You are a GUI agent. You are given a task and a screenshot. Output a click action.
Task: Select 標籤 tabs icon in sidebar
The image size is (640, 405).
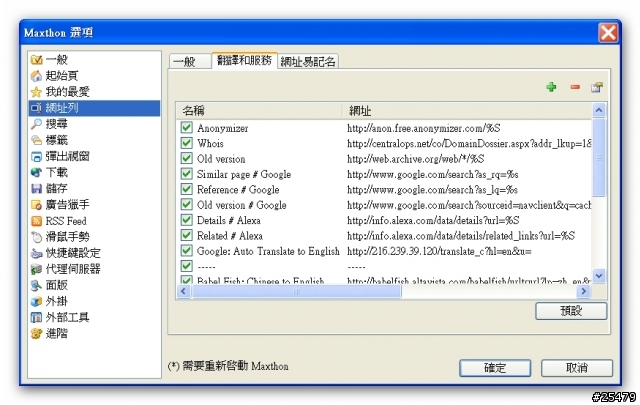tap(36, 140)
